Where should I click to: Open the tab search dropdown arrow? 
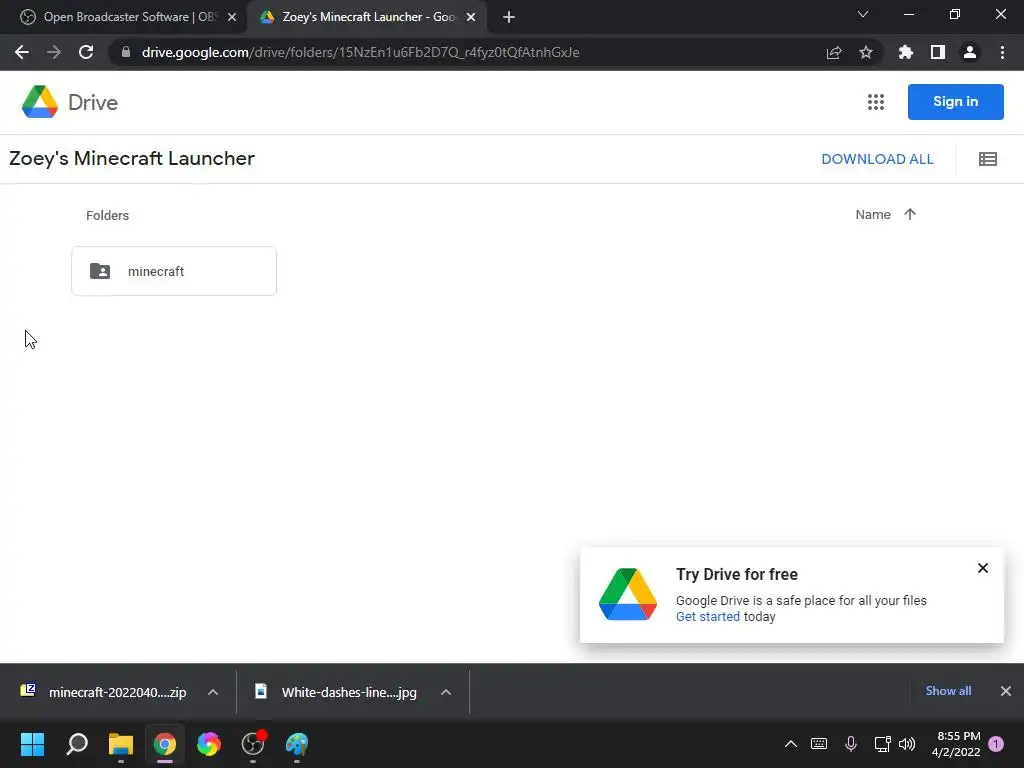(863, 14)
